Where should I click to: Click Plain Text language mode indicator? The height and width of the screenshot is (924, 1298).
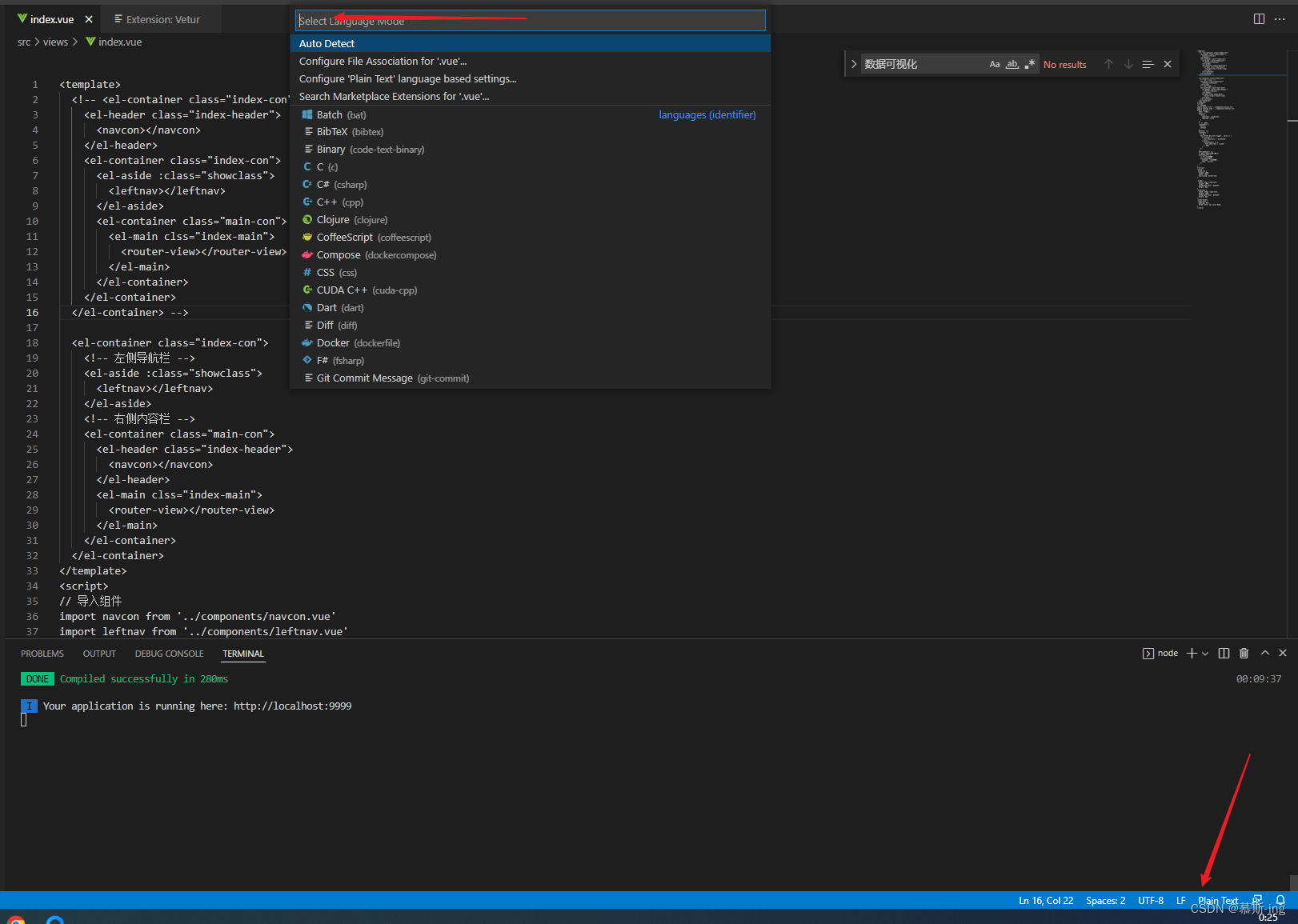coord(1218,901)
